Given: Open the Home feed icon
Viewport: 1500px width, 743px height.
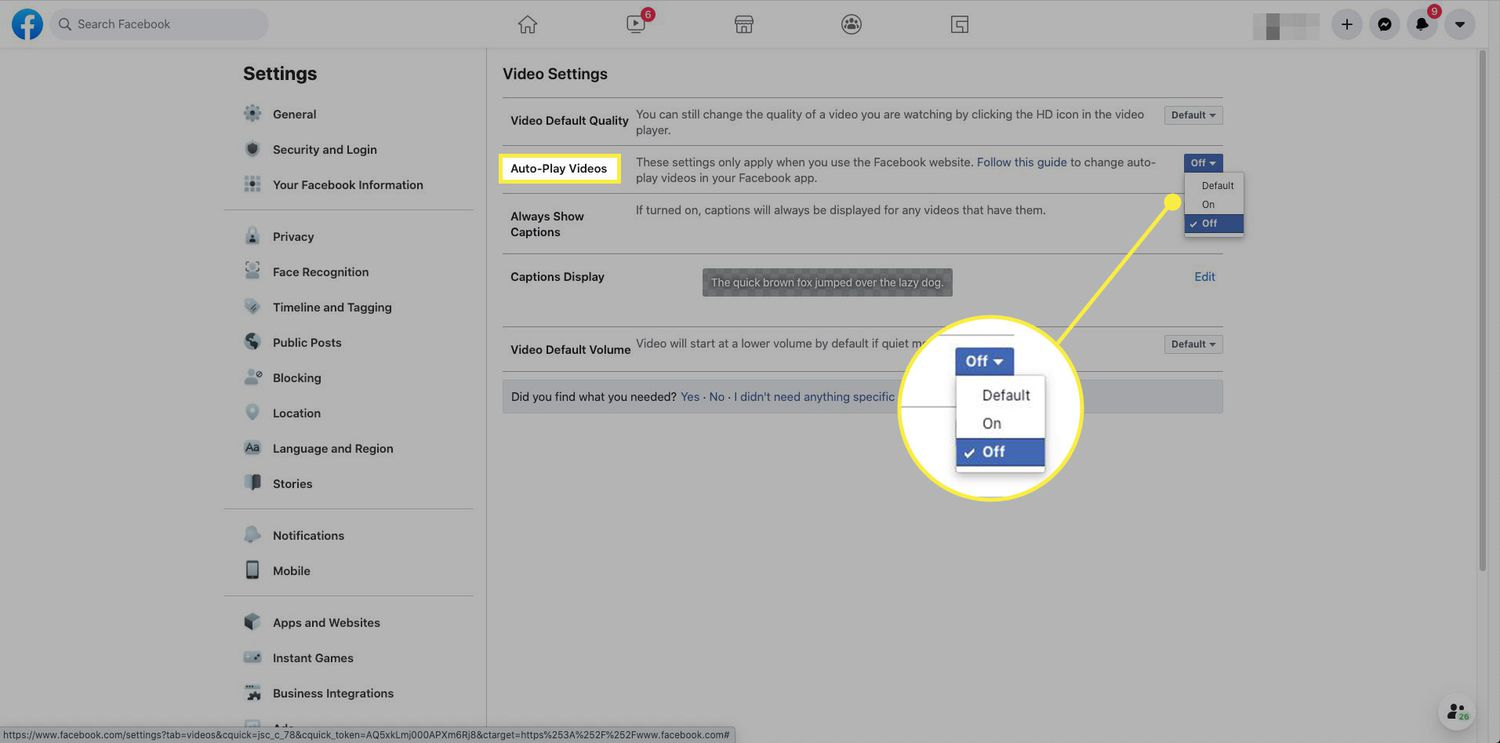Looking at the screenshot, I should tap(528, 24).
